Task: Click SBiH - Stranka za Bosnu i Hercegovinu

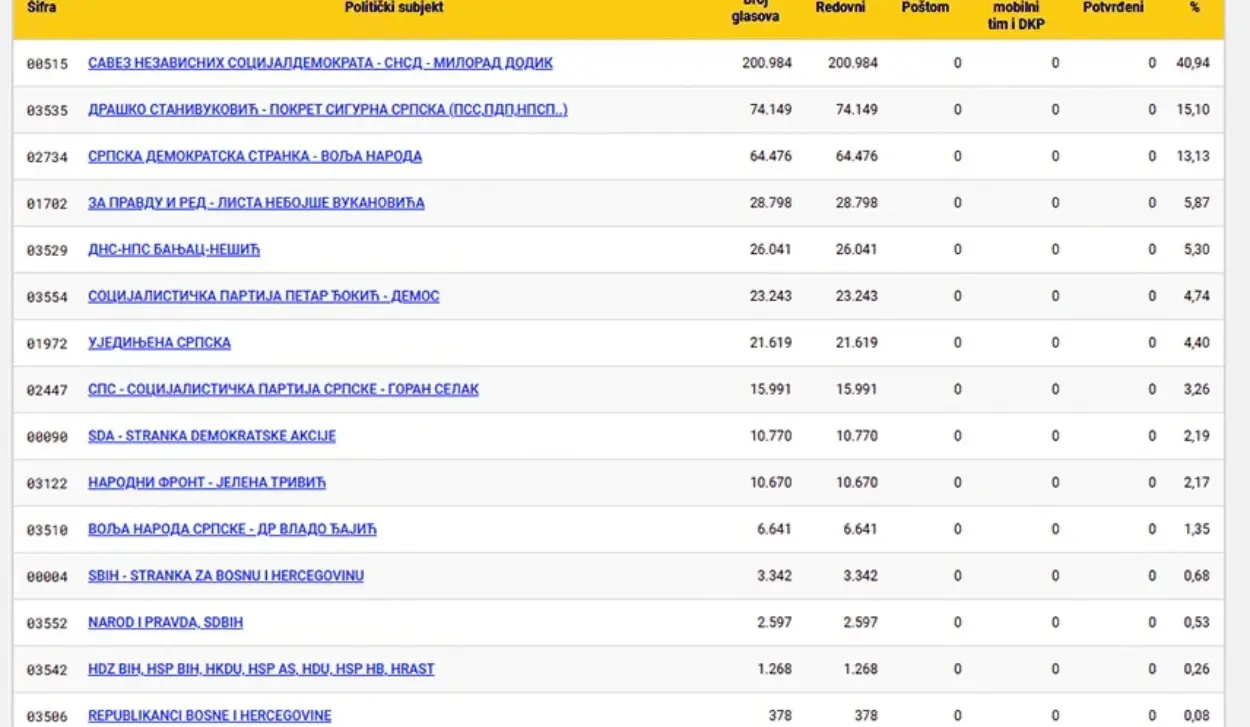Action: click(x=226, y=576)
